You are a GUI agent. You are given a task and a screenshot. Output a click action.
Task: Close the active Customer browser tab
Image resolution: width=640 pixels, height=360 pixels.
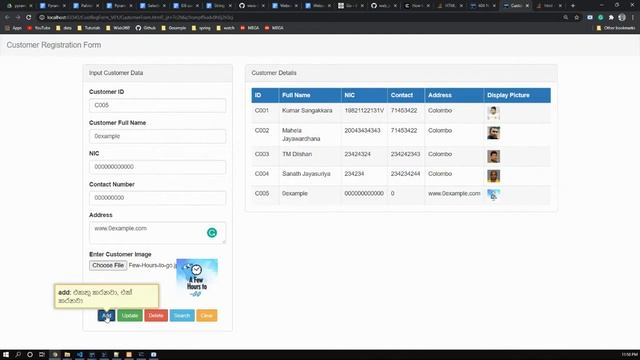point(527,6)
